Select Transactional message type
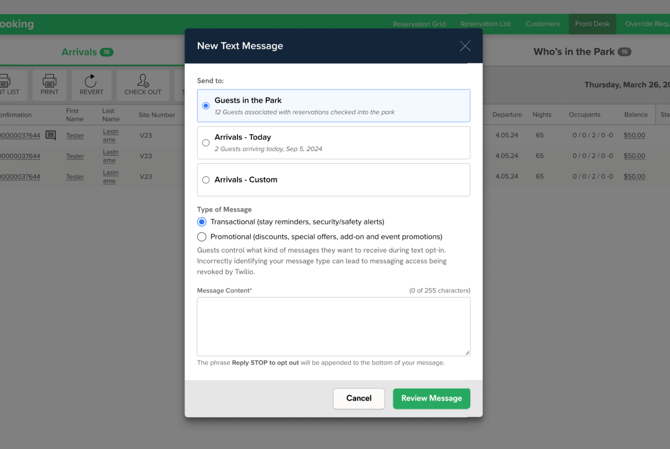This screenshot has height=449, width=670. pyautogui.click(x=202, y=222)
